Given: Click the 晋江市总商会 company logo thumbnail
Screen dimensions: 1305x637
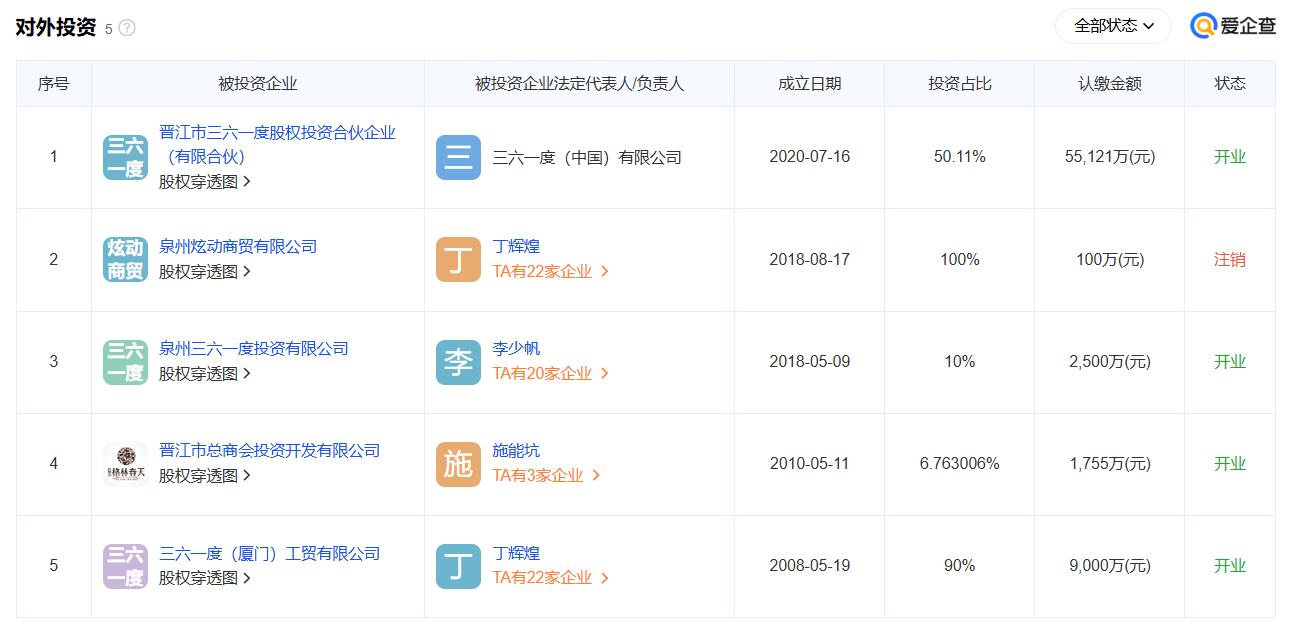Looking at the screenshot, I should pos(125,464).
